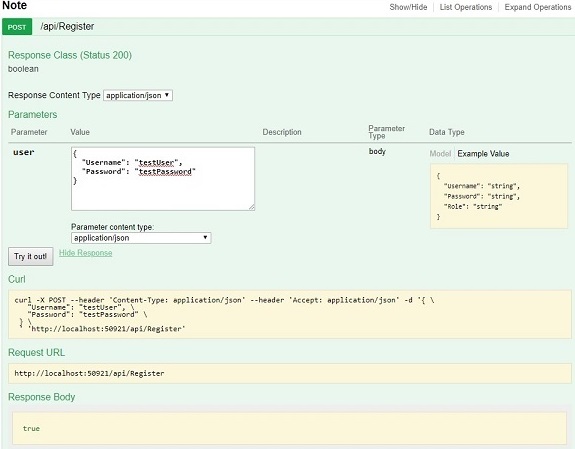Viewport: 575px width, 449px height.
Task: Click the Request URL heading
Action: coord(36,353)
